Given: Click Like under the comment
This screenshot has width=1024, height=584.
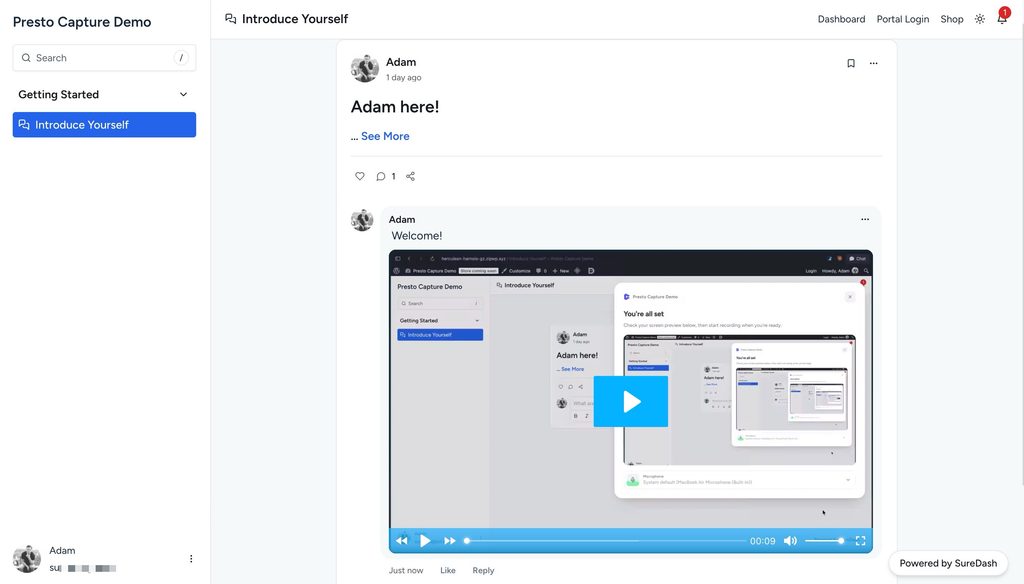Looking at the screenshot, I should point(448,570).
